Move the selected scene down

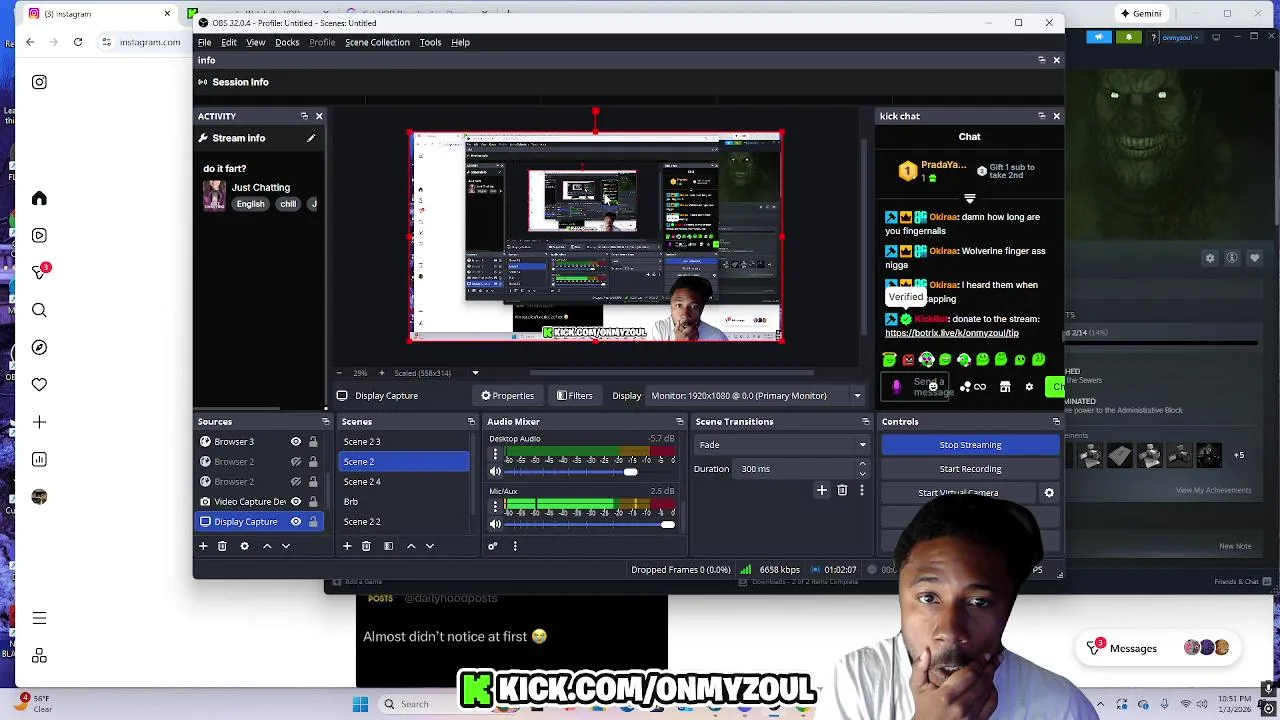tap(430, 546)
